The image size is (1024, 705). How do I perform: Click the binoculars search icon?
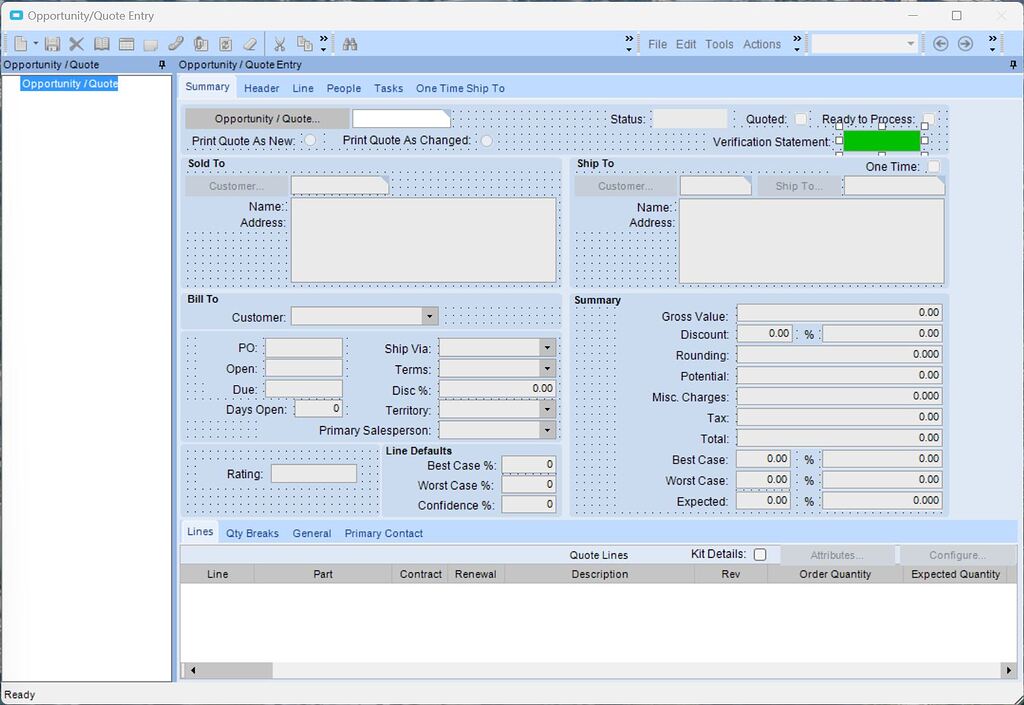(x=350, y=44)
